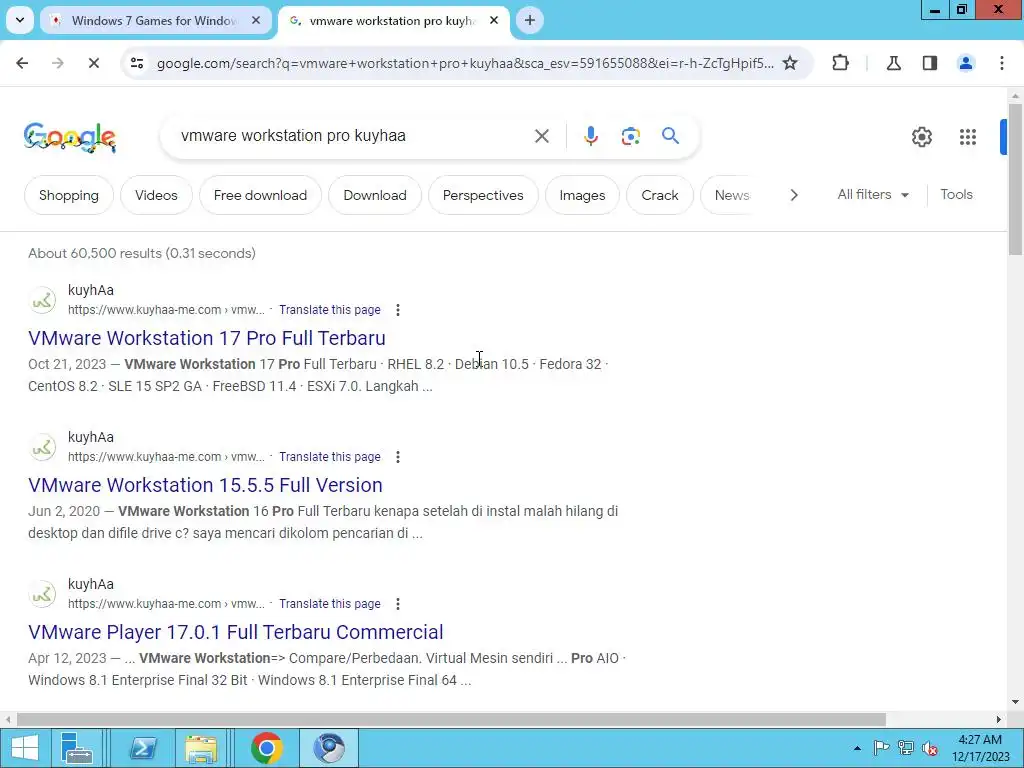Open more options for VMware Workstation 15.5.5 result

point(398,456)
